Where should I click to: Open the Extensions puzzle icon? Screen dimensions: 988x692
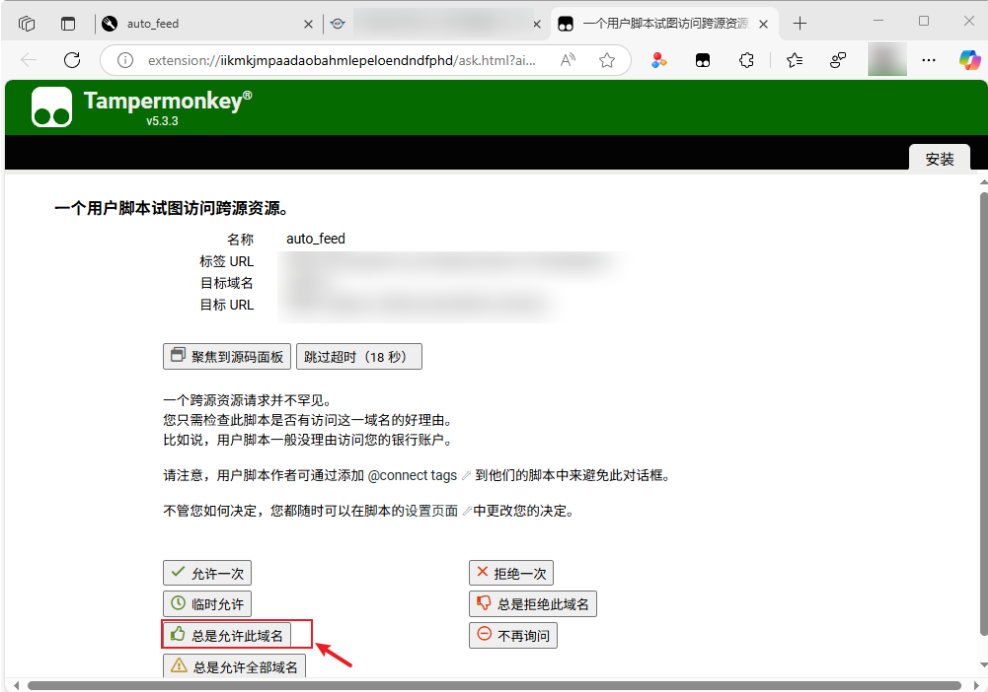[x=746, y=60]
